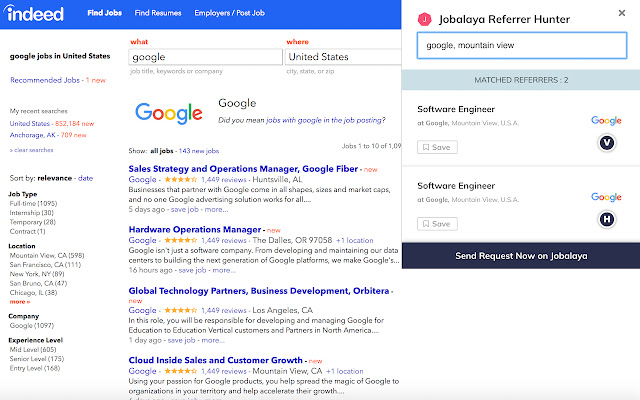Image resolution: width=640 pixels, height=400 pixels.
Task: Close the Jobalaya Referrer Hunter panel
Action: [622, 13]
